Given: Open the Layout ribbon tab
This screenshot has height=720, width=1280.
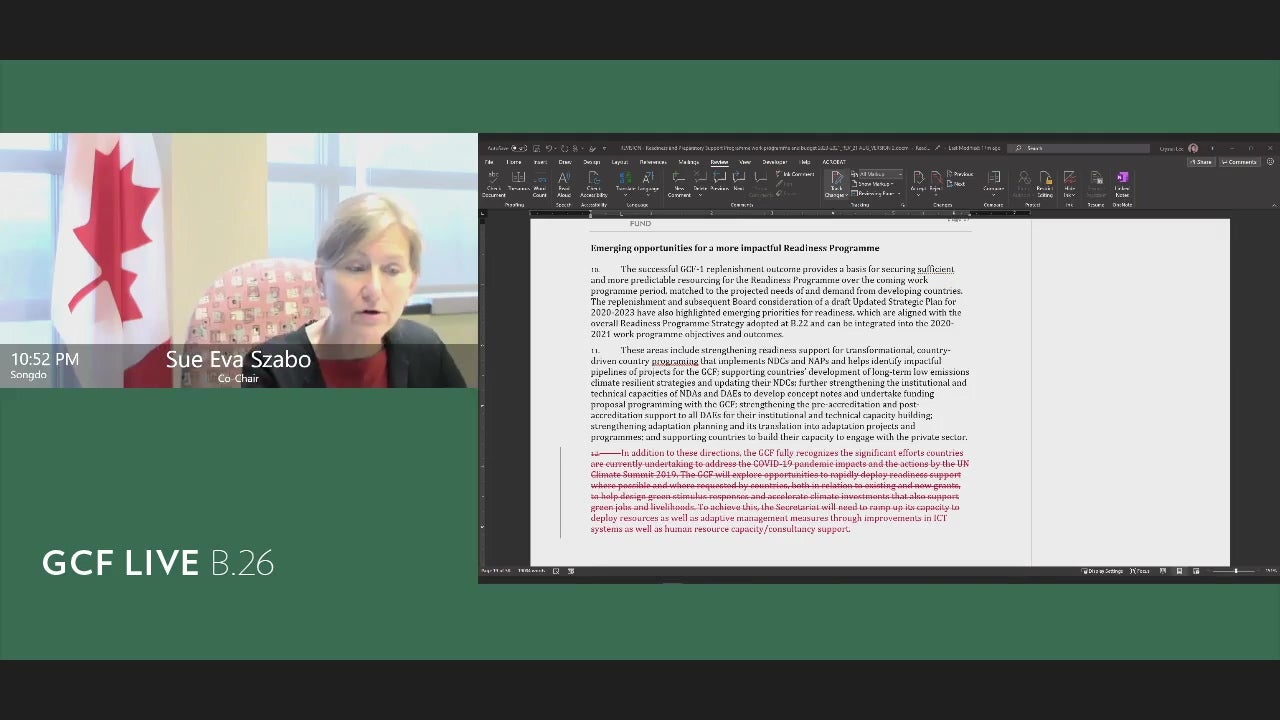Looking at the screenshot, I should coord(619,162).
